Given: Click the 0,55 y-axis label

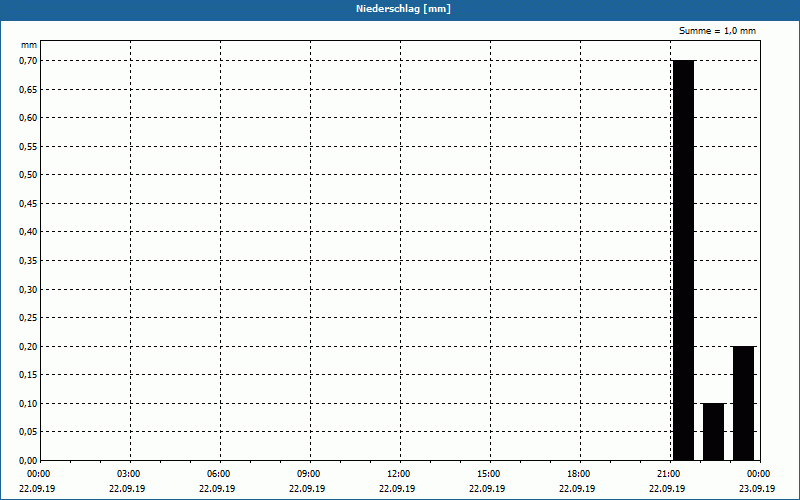Looking at the screenshot, I should pyautogui.click(x=28, y=146).
